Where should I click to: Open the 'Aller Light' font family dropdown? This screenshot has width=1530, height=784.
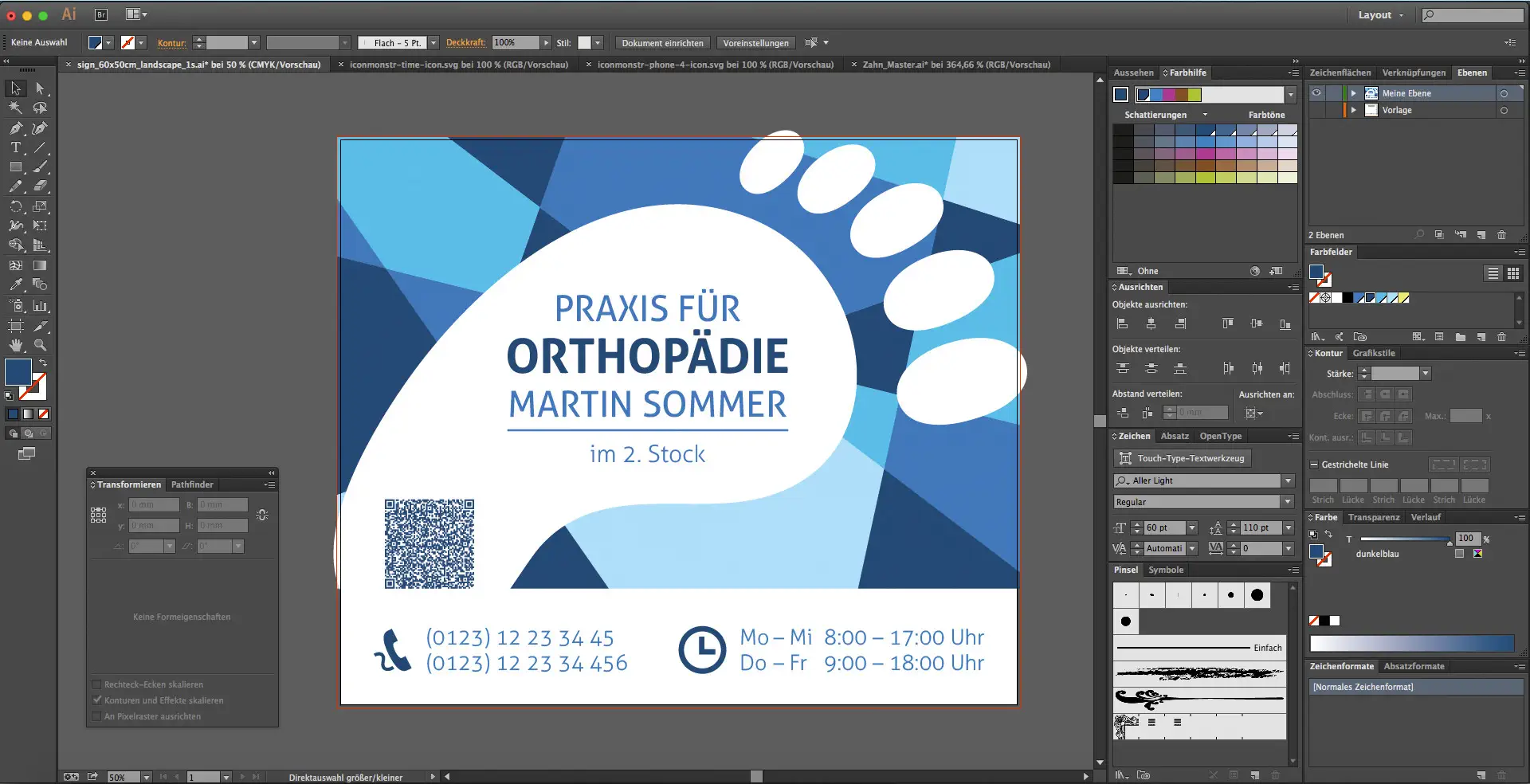pos(1288,480)
